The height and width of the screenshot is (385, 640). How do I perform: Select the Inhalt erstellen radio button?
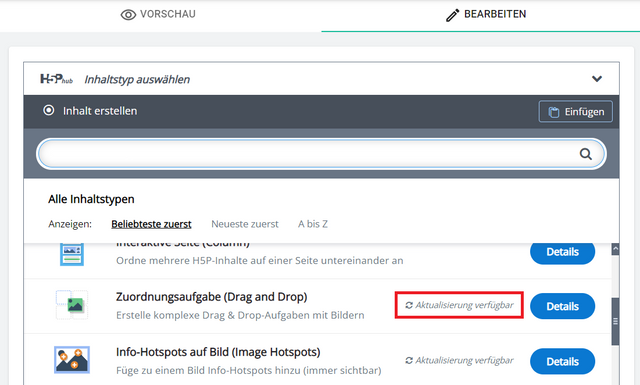tap(49, 110)
